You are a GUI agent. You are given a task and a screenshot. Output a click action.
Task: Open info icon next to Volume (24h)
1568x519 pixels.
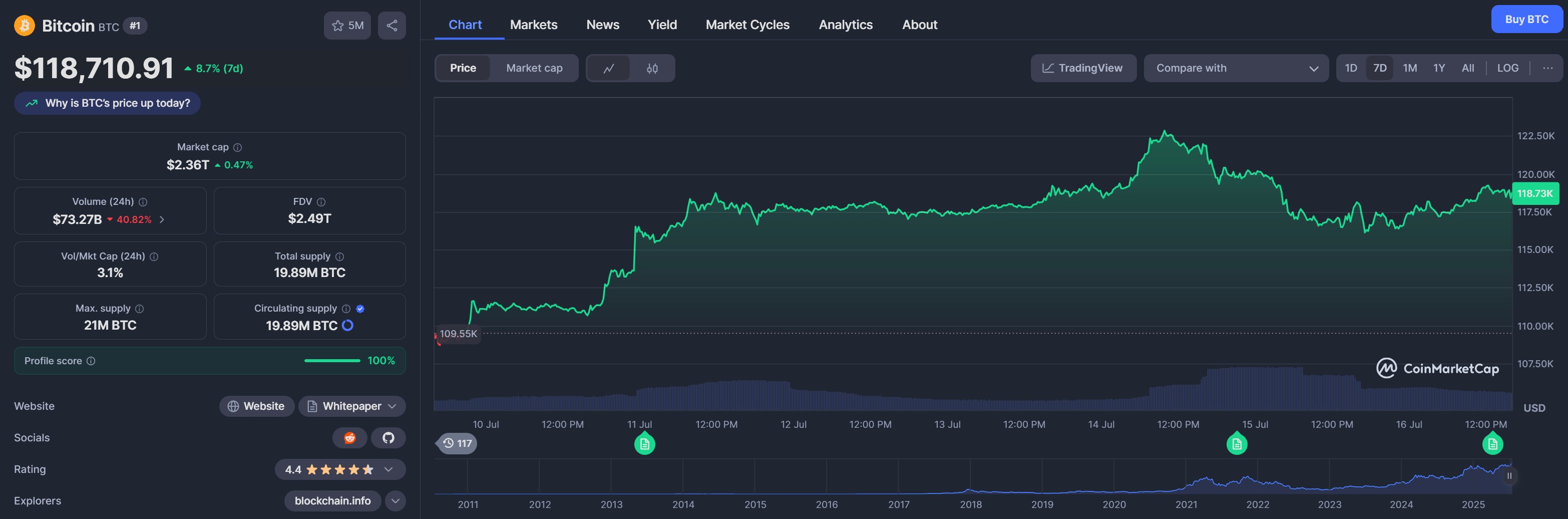tap(143, 202)
